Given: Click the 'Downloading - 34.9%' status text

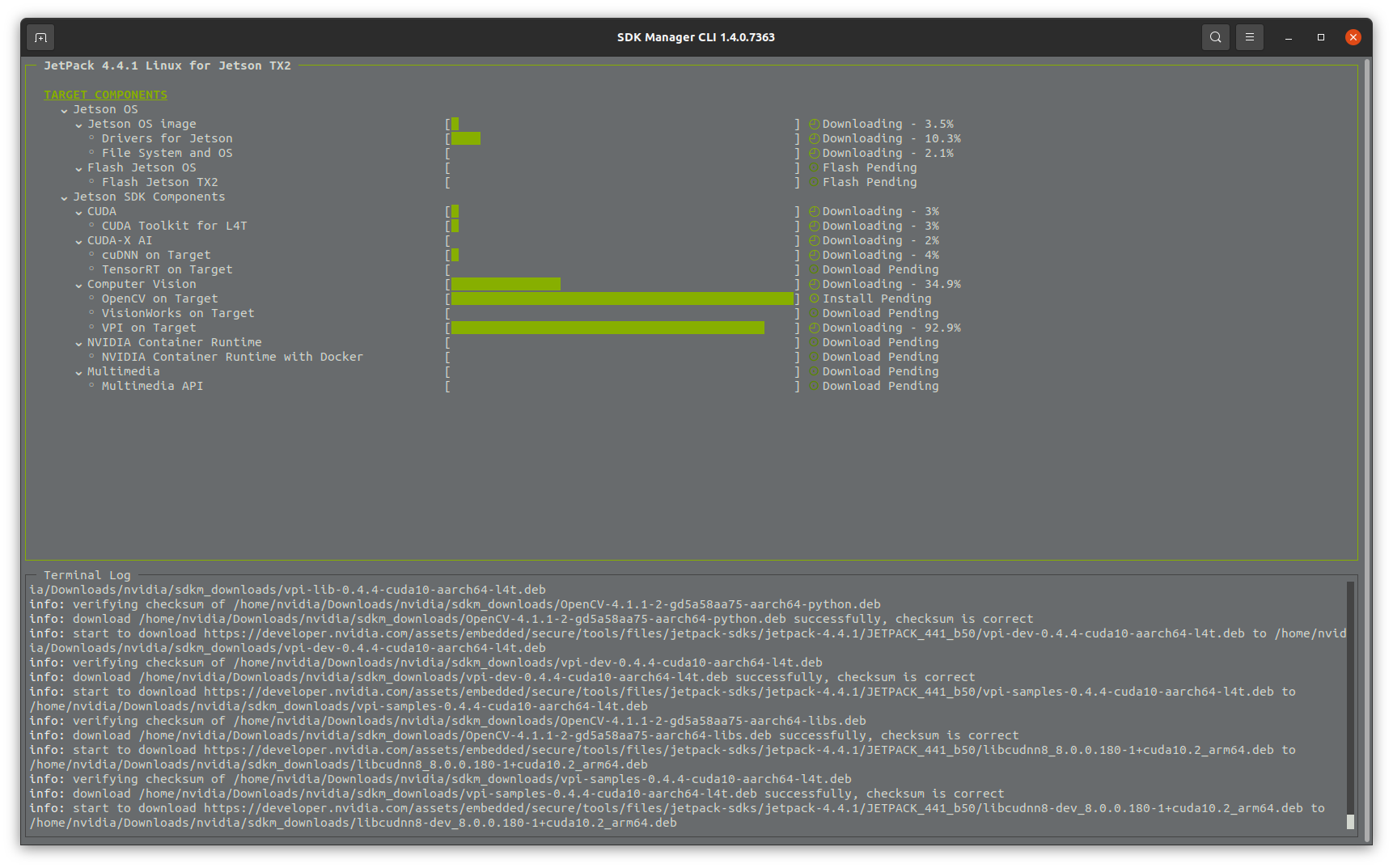Looking at the screenshot, I should coord(891,284).
